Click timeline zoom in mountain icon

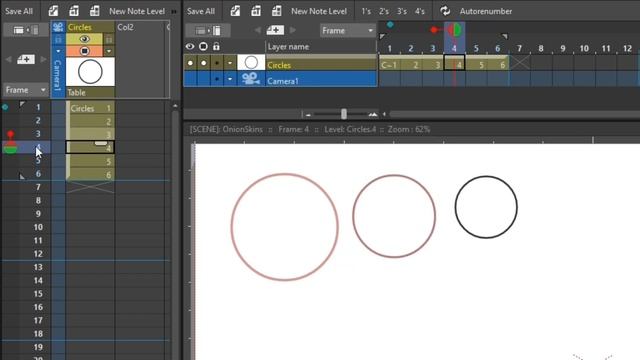(372, 115)
